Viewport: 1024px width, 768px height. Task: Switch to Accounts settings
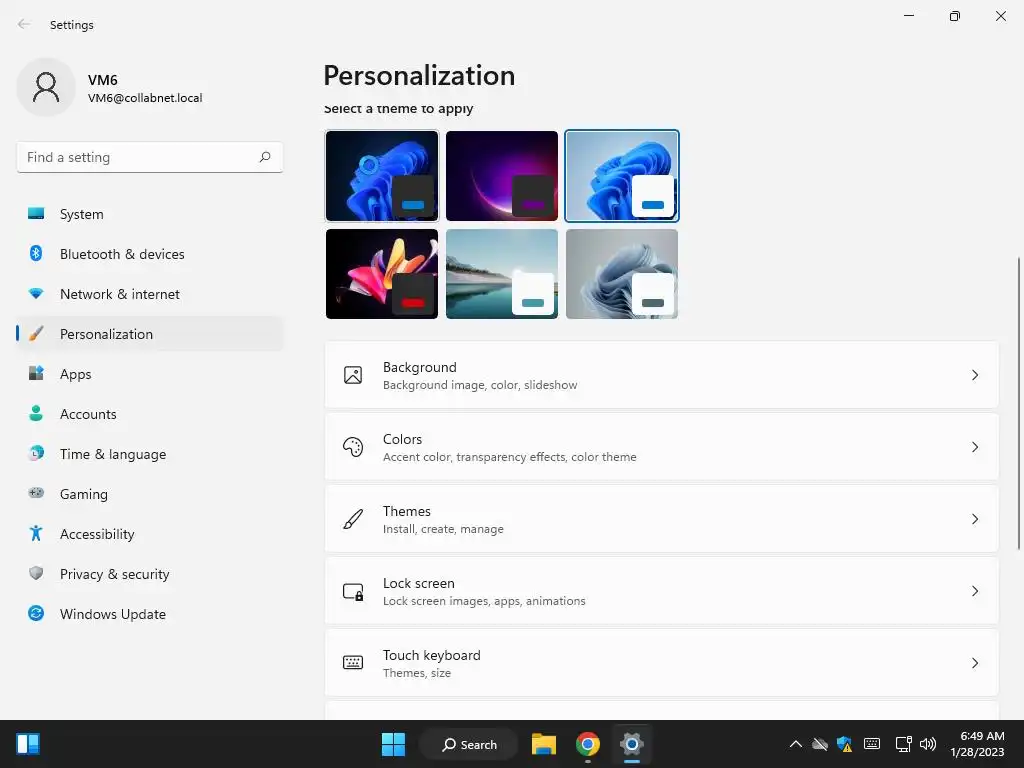point(150,414)
